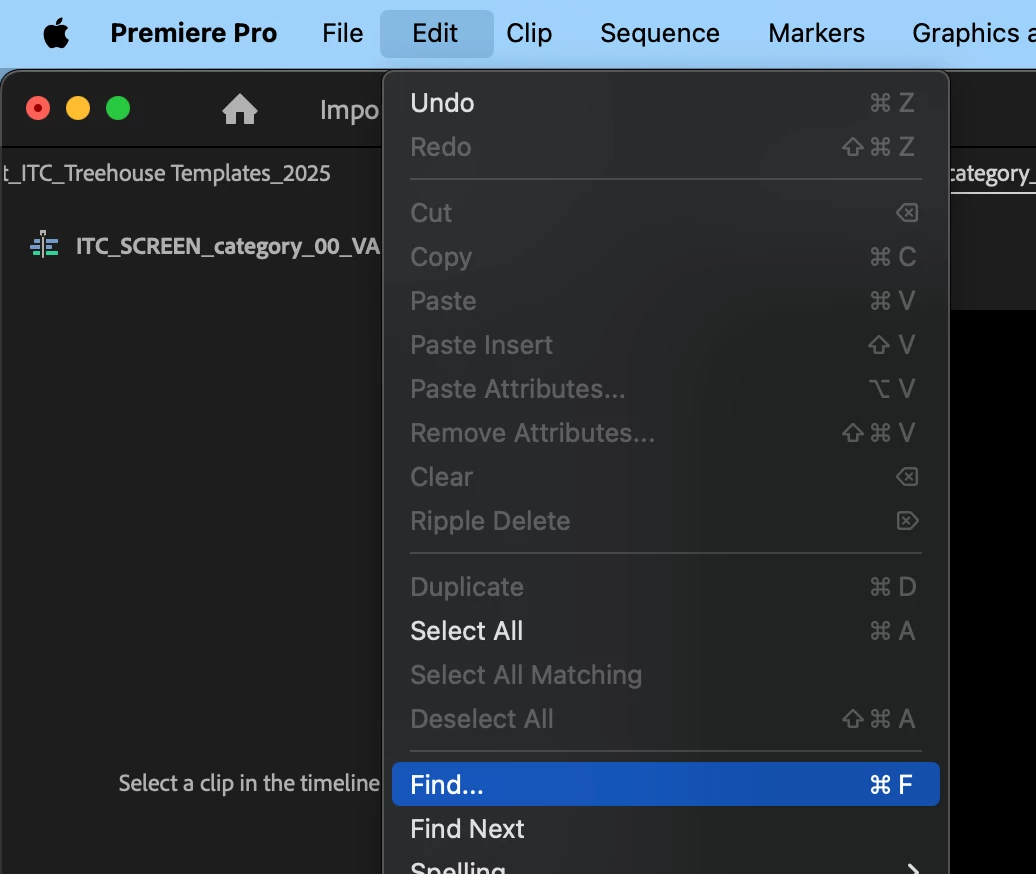Click the yellow minimize window button
1036x874 pixels.
[78, 108]
